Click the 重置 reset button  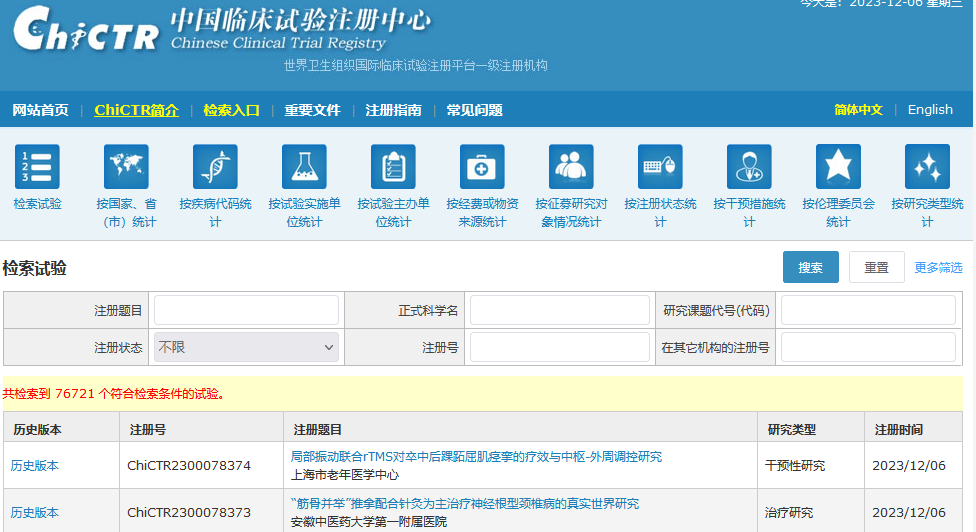click(x=876, y=268)
